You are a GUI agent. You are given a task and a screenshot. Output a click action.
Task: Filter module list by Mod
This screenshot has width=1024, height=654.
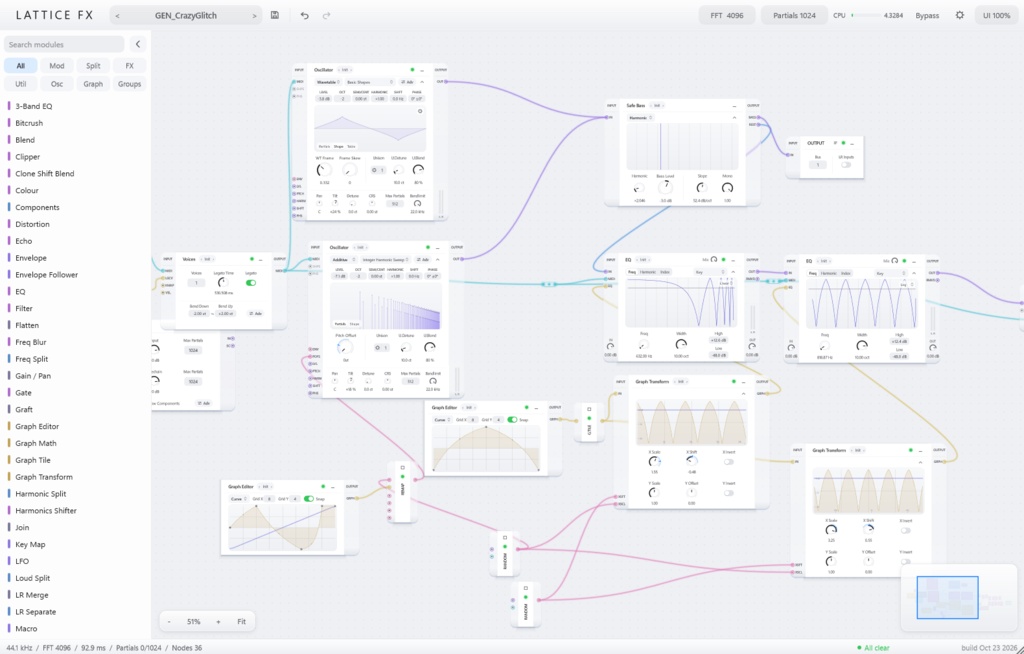point(57,65)
